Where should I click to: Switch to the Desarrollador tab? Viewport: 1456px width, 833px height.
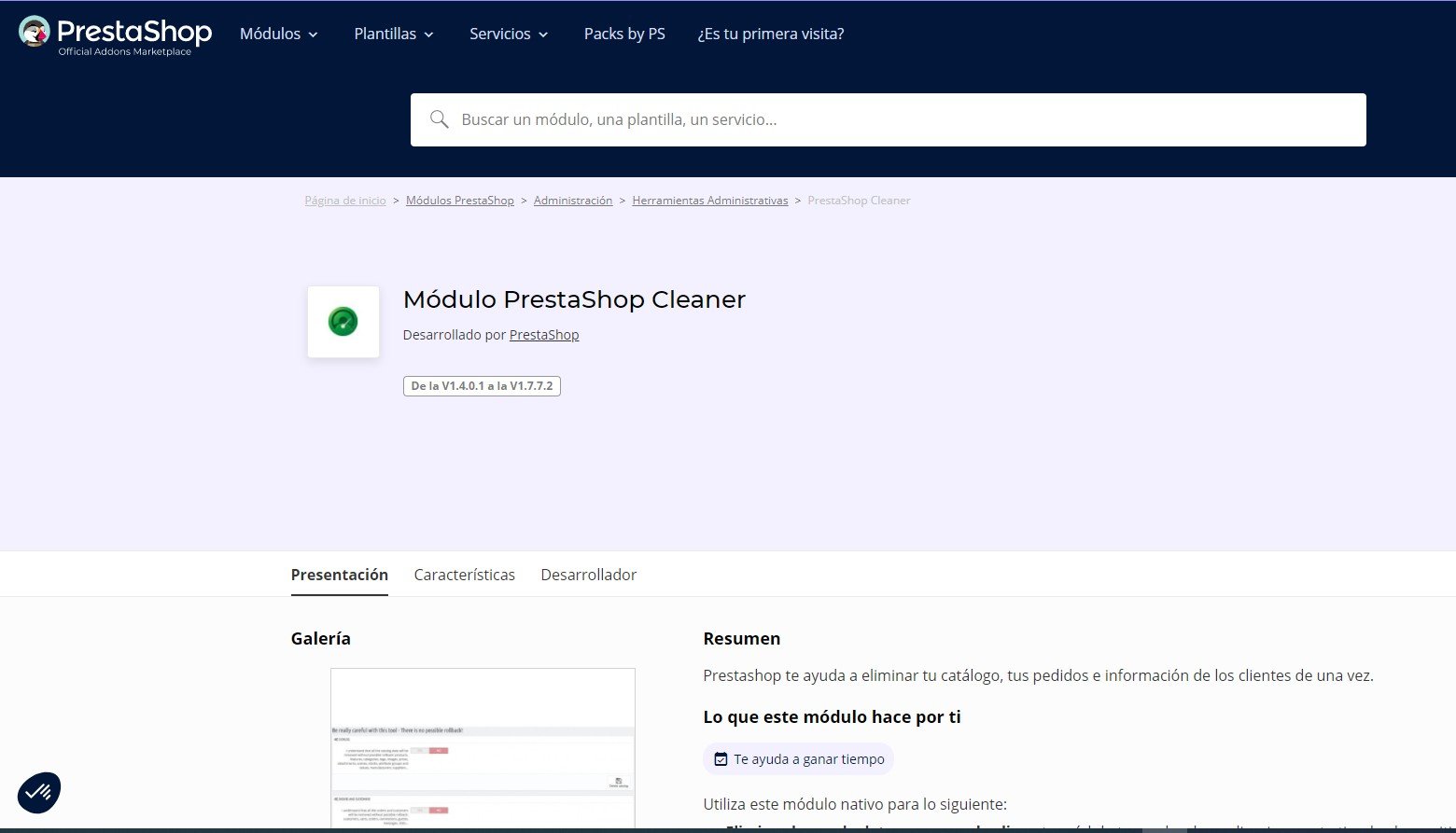click(x=589, y=575)
